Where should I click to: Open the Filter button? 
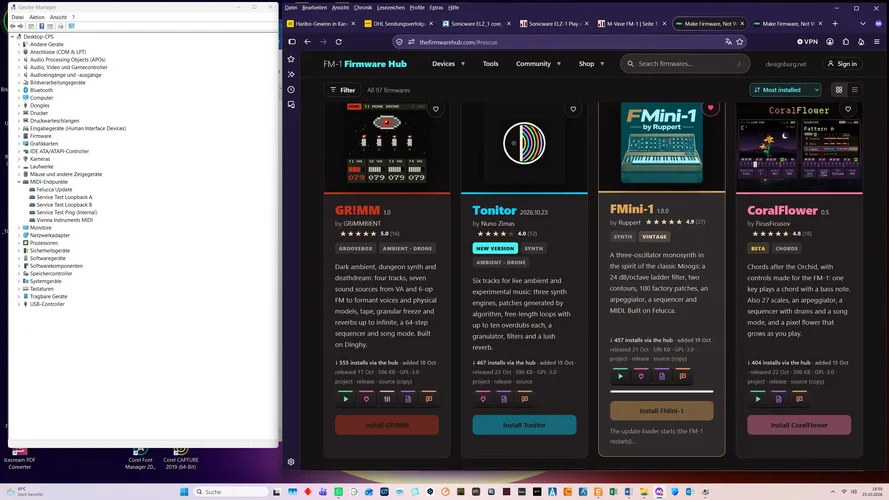342,90
